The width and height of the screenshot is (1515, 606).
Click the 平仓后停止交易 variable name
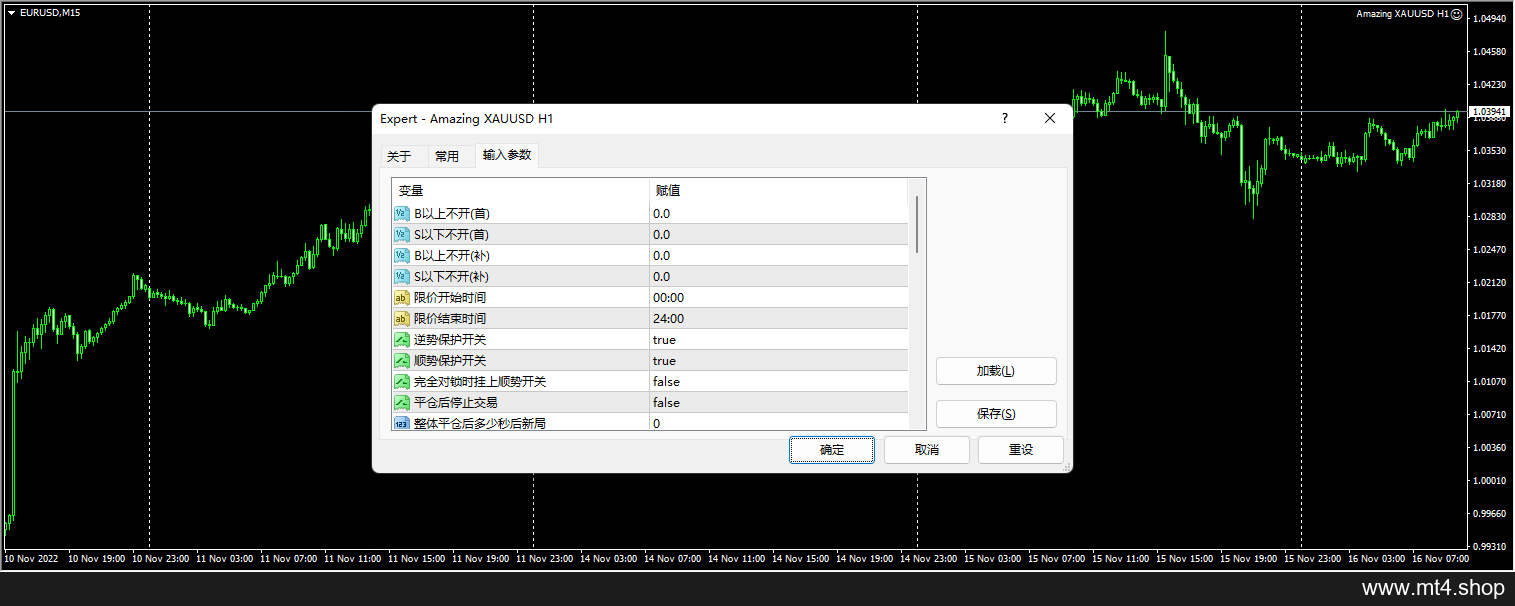point(456,402)
